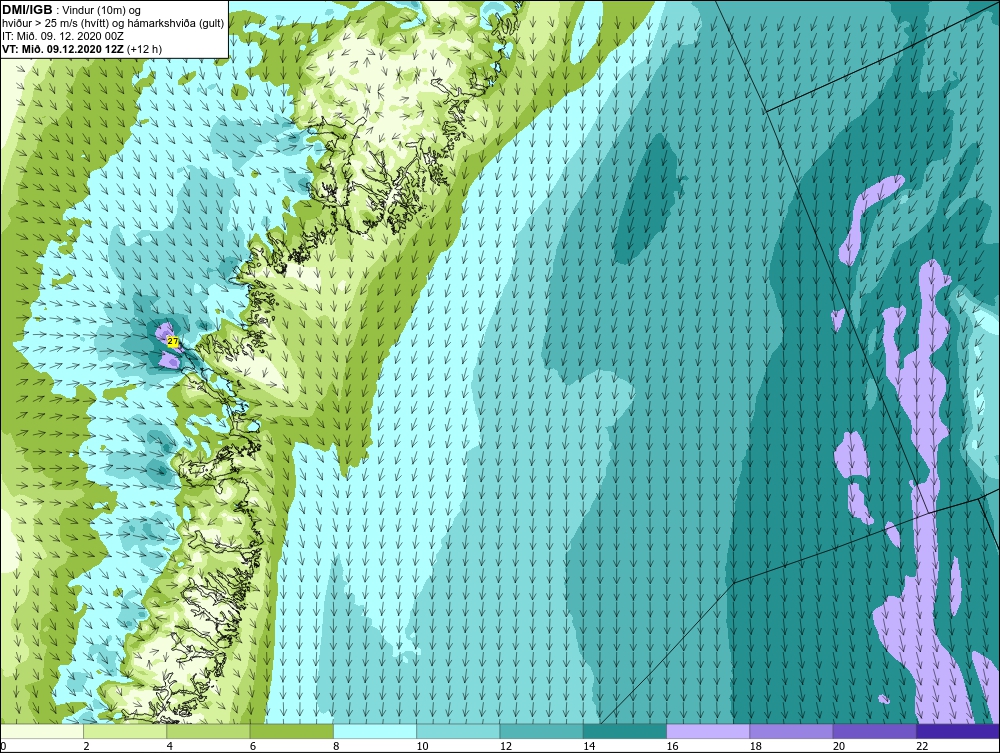Click the legend value '22'

tap(922, 746)
